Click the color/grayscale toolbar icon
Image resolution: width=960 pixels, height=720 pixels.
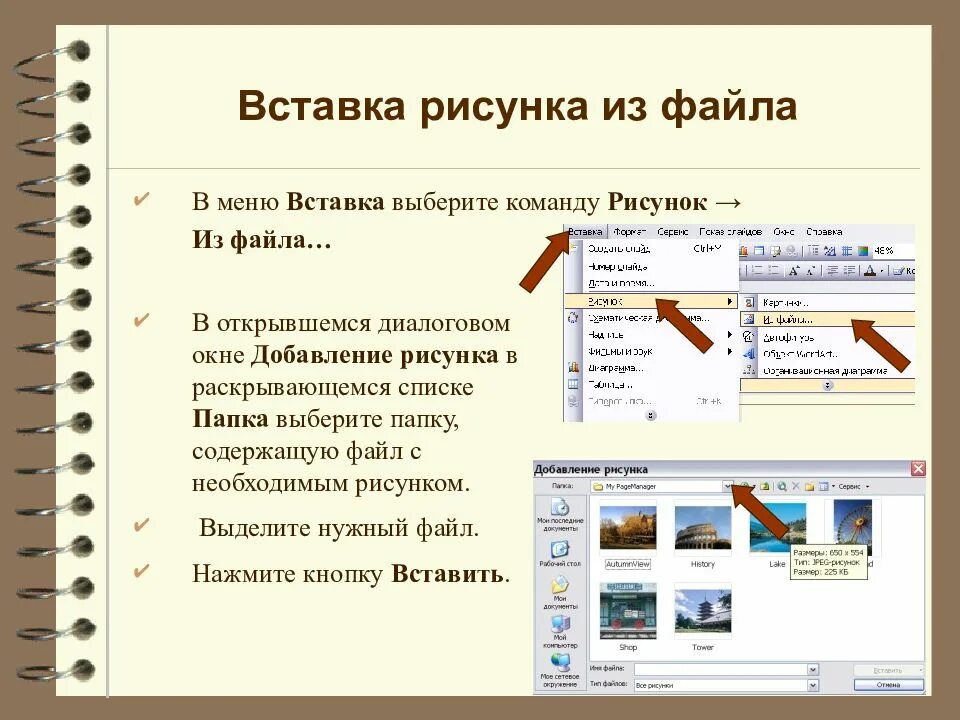[863, 250]
